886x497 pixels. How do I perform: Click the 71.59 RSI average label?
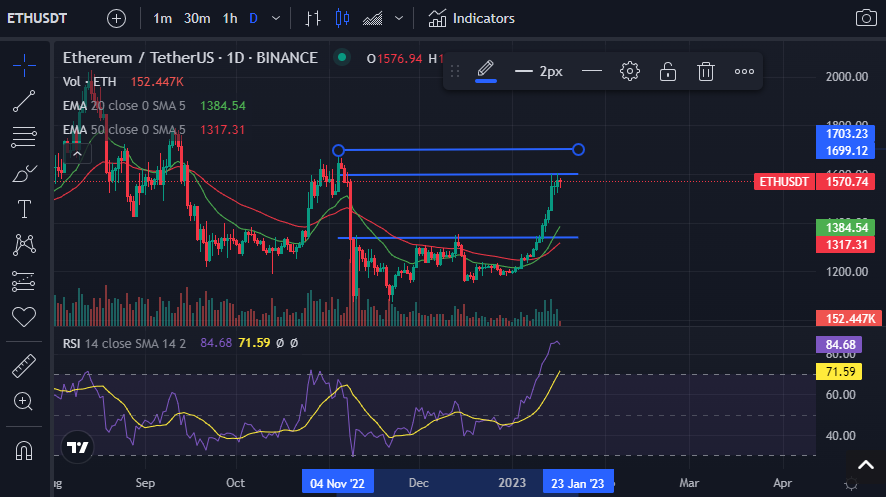click(839, 372)
